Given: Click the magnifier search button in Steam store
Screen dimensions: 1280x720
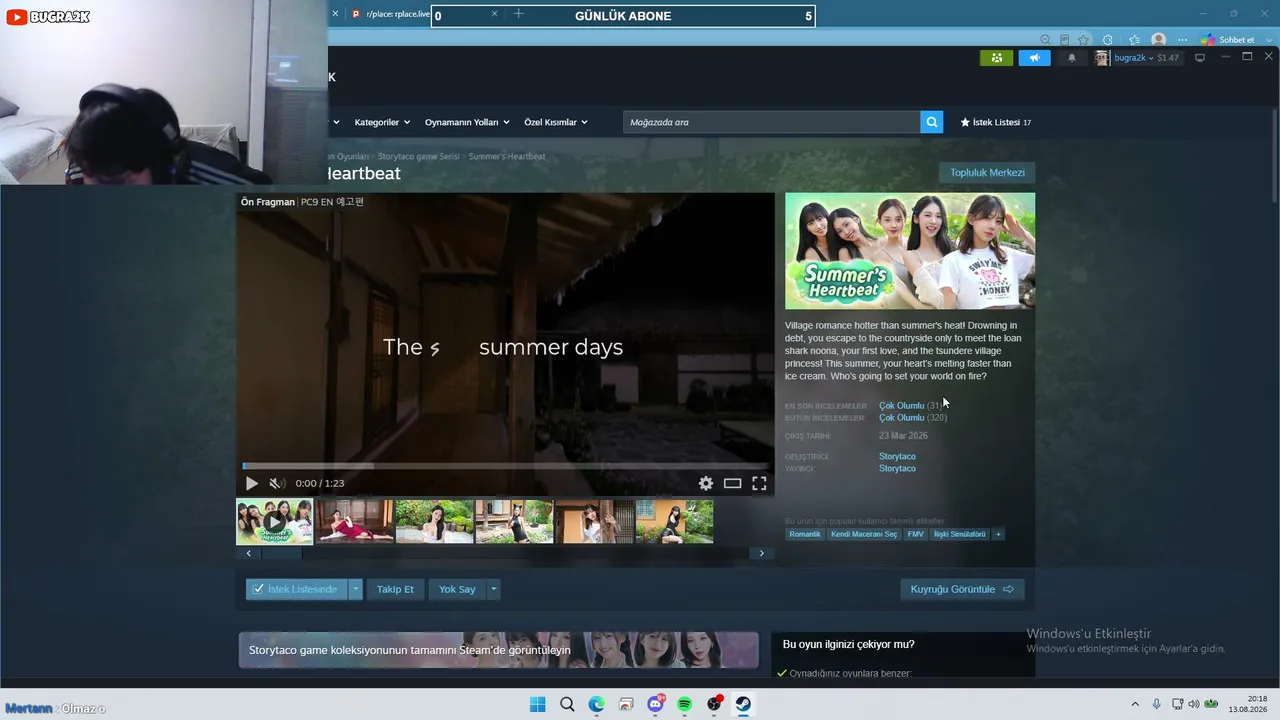Looking at the screenshot, I should click(932, 122).
